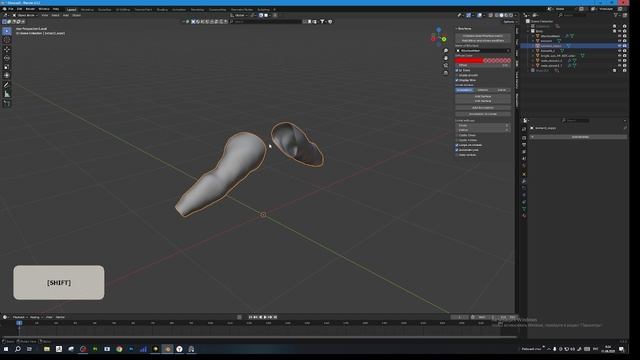The image size is (640, 360).
Task: Open Chrome from the taskbar
Action: pyautogui.click(x=119, y=349)
